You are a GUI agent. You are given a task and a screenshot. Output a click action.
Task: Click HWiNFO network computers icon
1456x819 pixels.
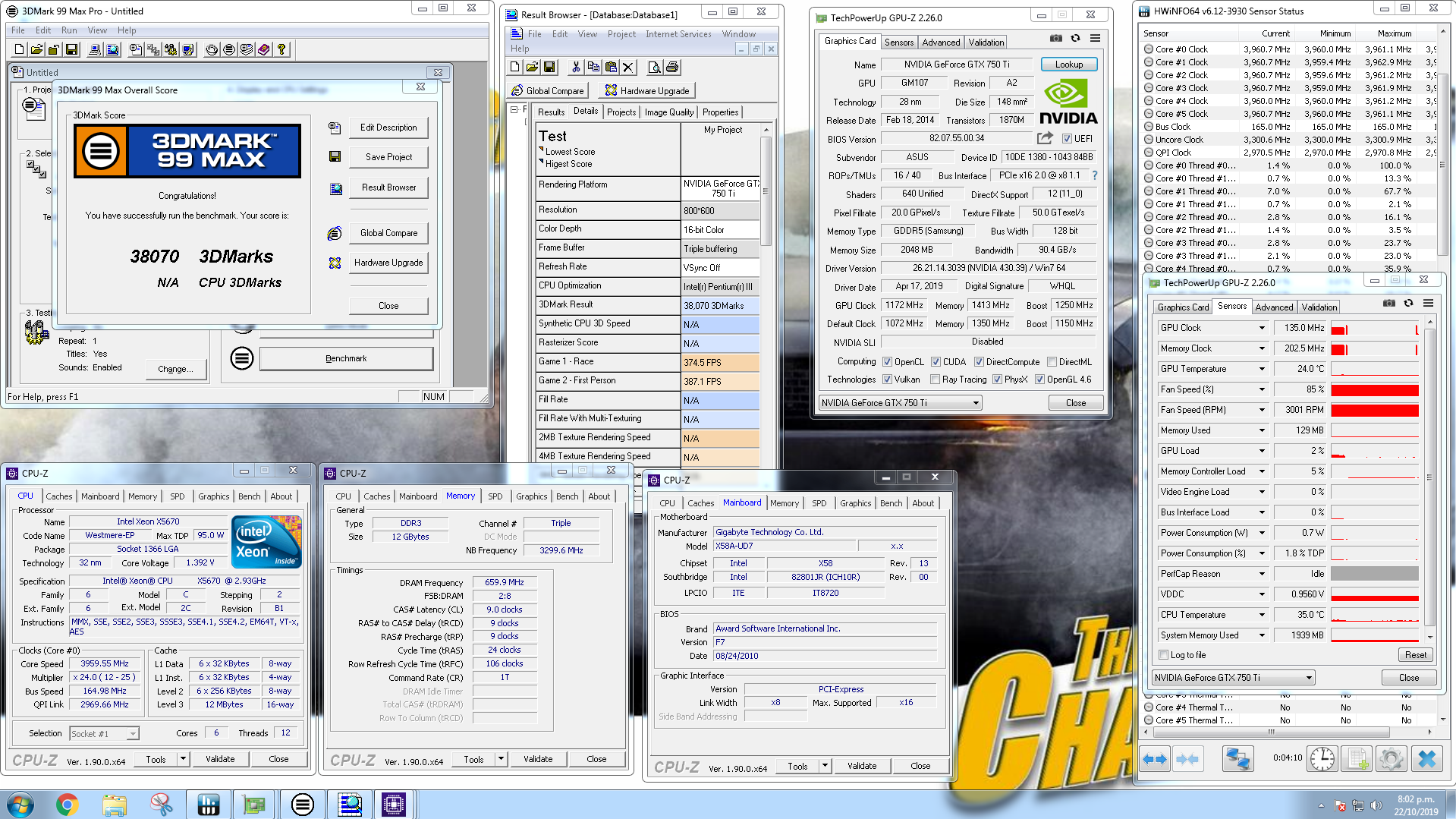click(x=1238, y=758)
